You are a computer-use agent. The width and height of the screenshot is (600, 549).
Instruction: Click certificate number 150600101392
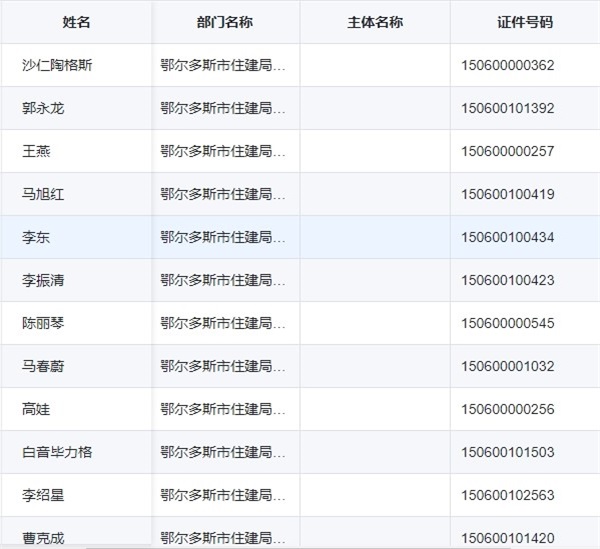[508, 108]
